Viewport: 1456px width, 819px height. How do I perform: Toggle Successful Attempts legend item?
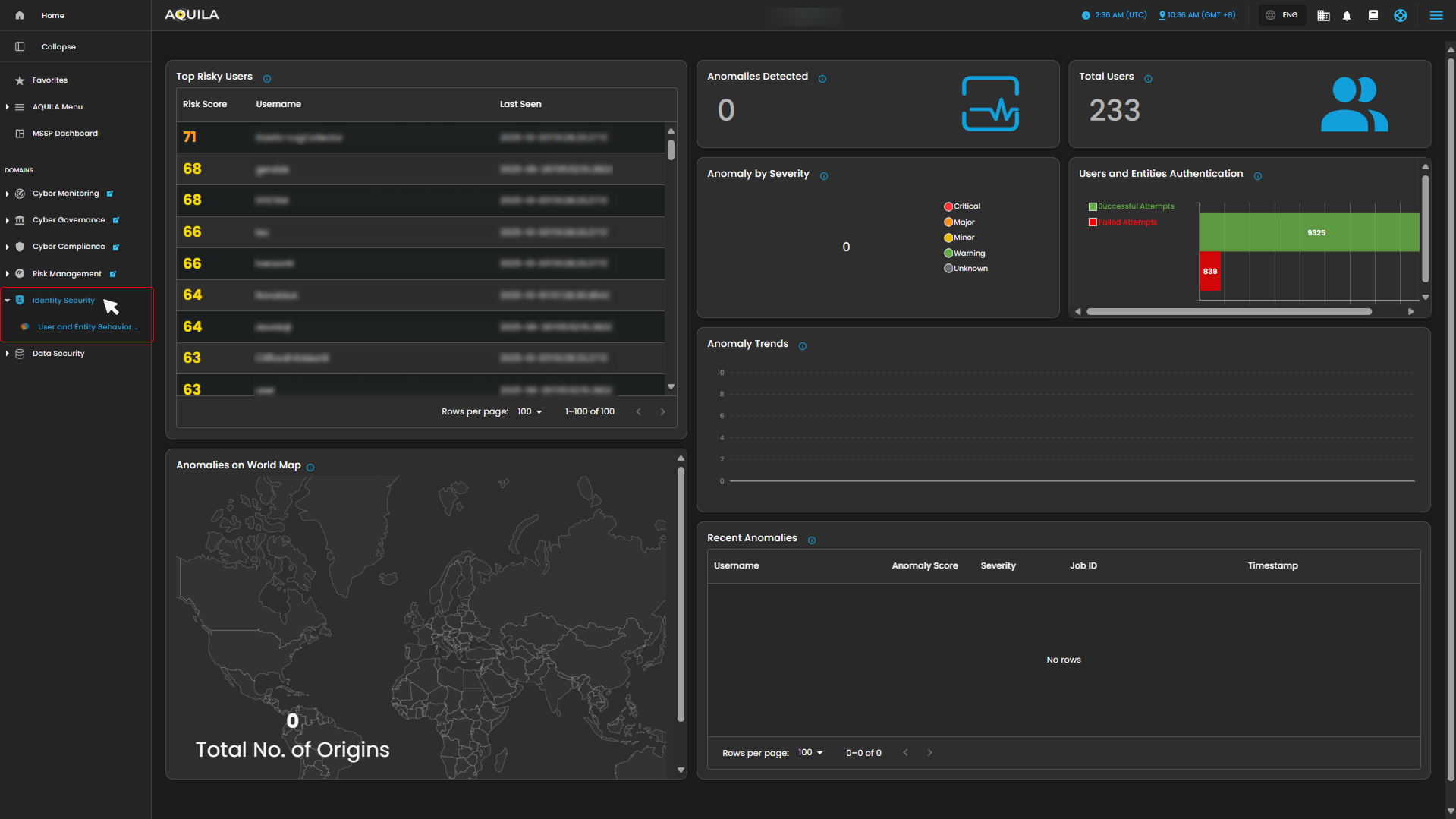click(1131, 206)
